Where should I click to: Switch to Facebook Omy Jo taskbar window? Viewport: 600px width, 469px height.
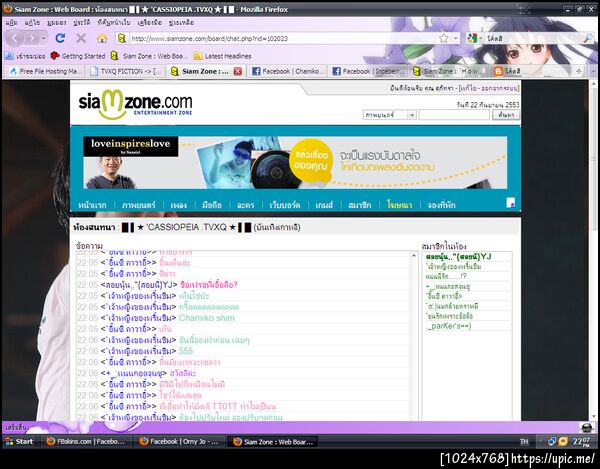tap(179, 442)
